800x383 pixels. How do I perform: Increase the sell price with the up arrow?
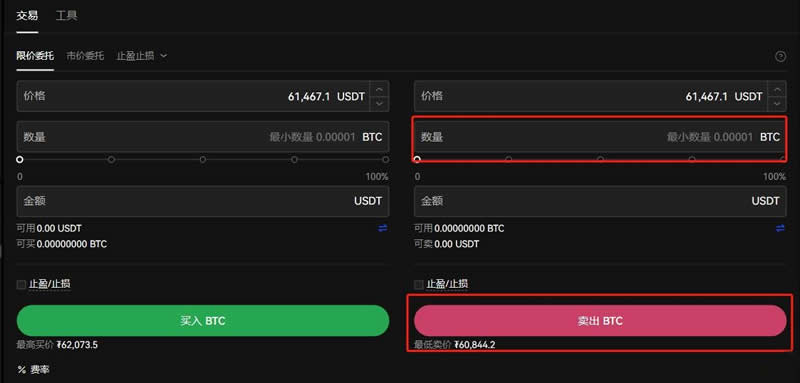click(777, 89)
